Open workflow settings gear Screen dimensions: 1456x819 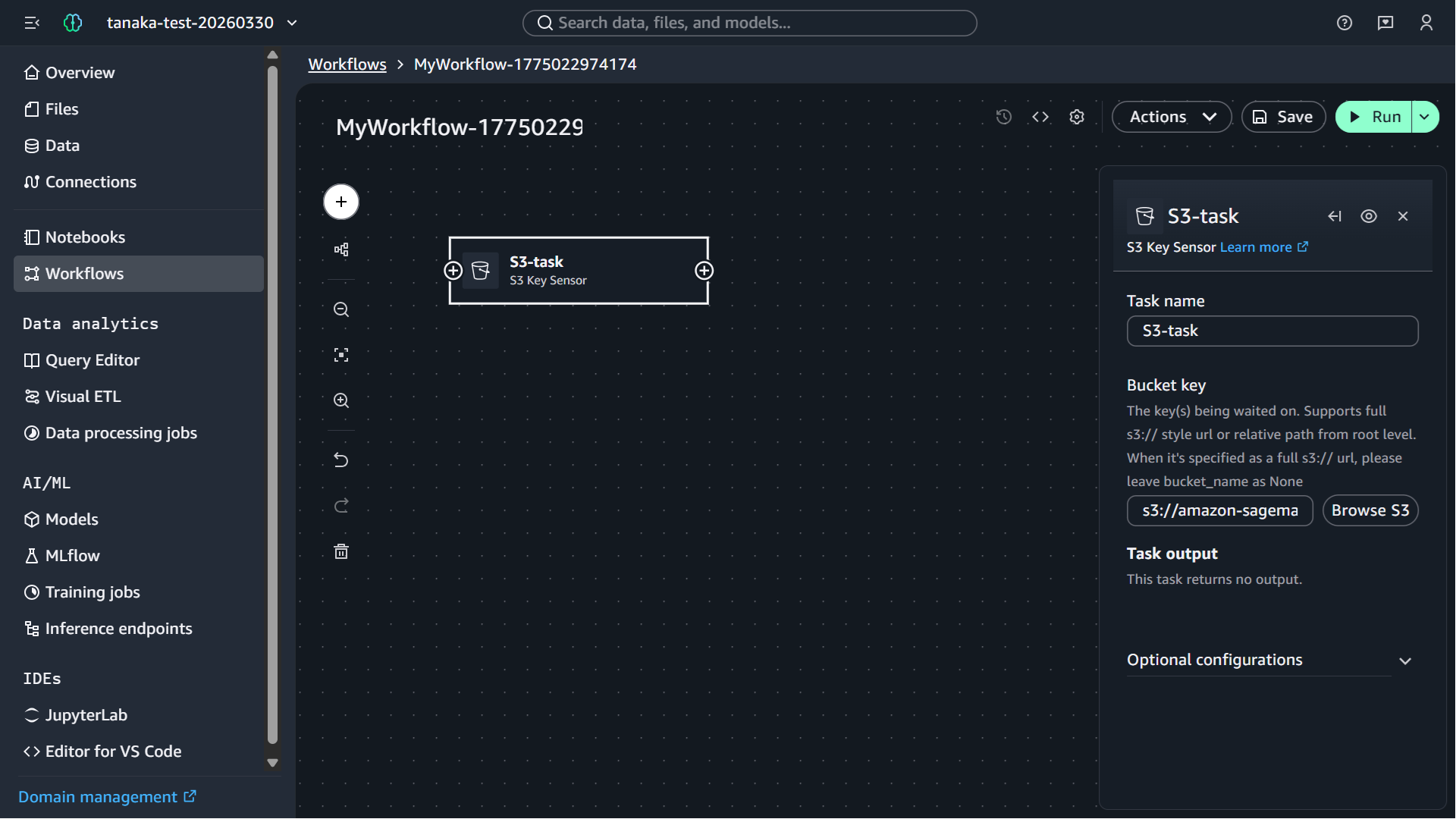[x=1077, y=117]
